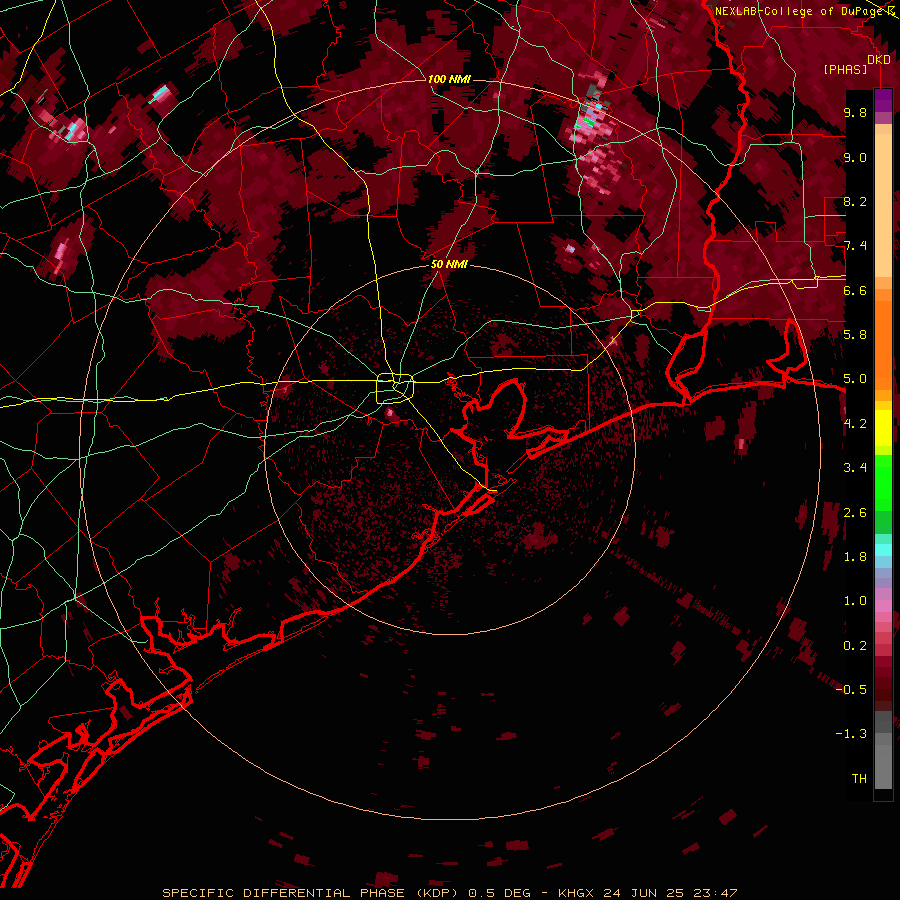
Task: Click the 0.2 value on color scale
Action: (x=855, y=645)
